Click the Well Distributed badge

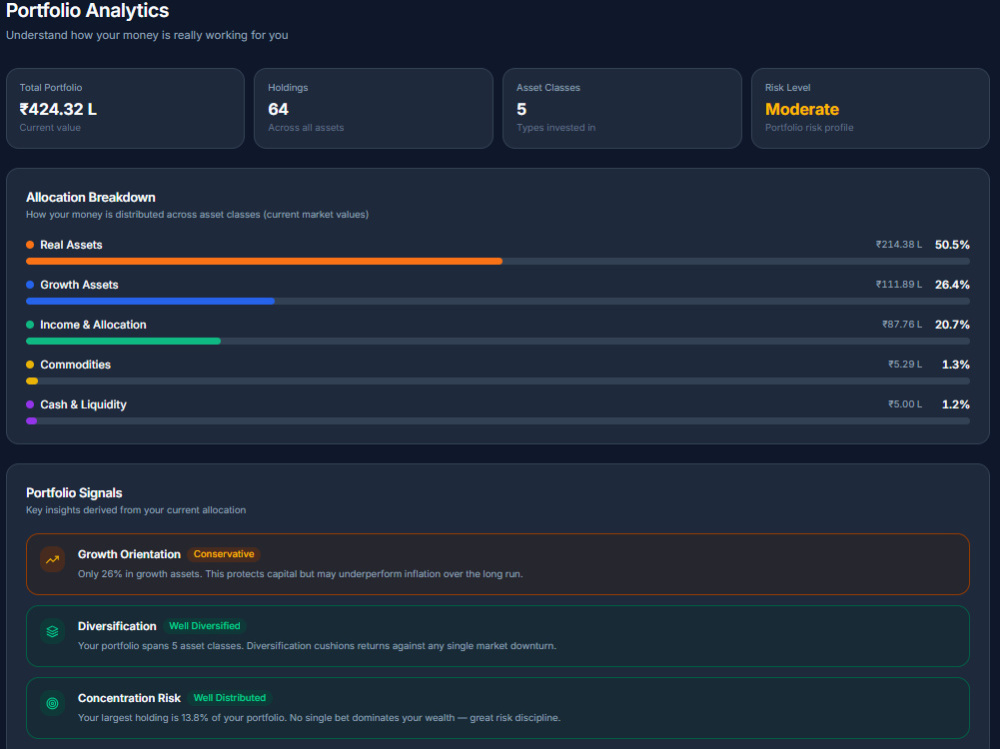coord(230,698)
